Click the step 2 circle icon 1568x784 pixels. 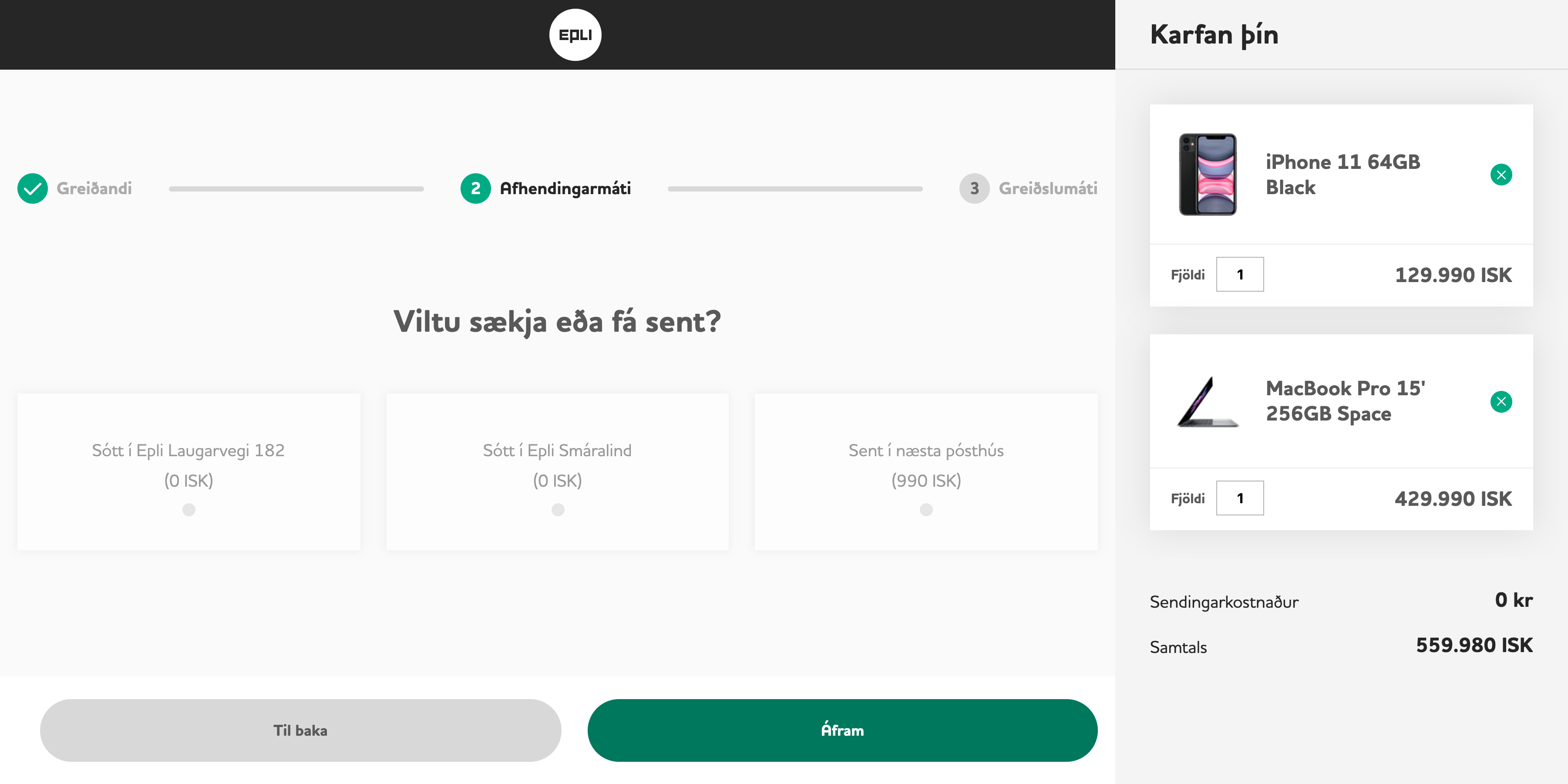tap(475, 188)
